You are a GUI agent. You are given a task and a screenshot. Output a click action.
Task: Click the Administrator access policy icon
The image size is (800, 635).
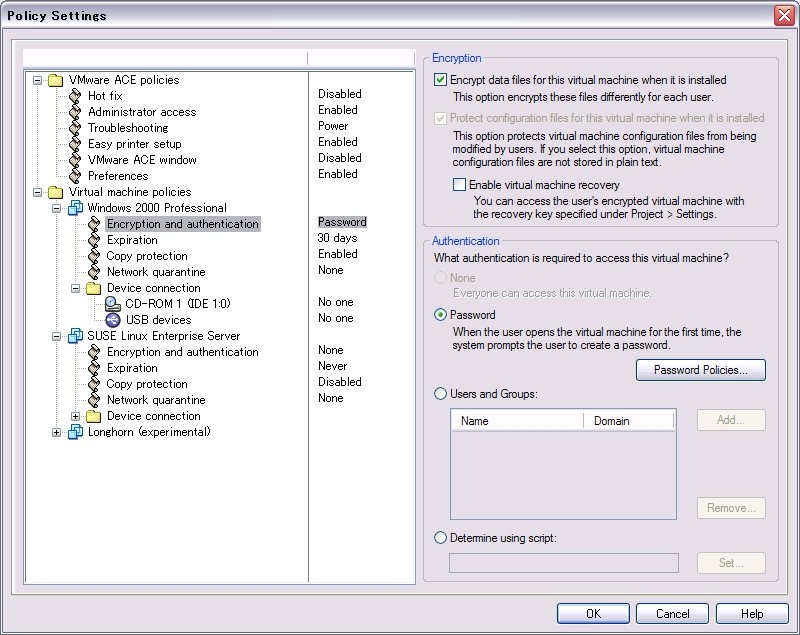tap(75, 112)
